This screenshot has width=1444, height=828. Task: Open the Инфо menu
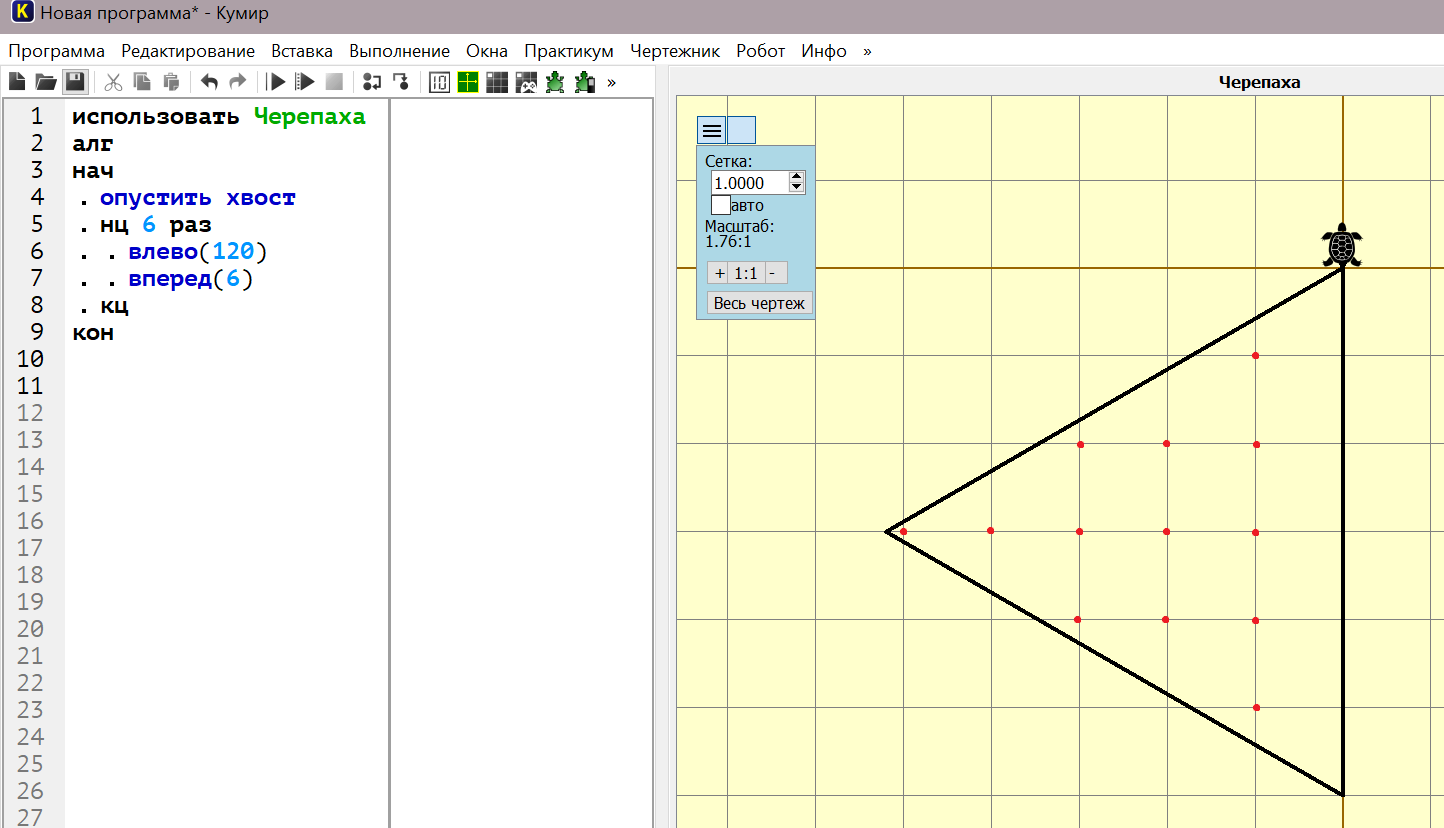pyautogui.click(x=824, y=51)
